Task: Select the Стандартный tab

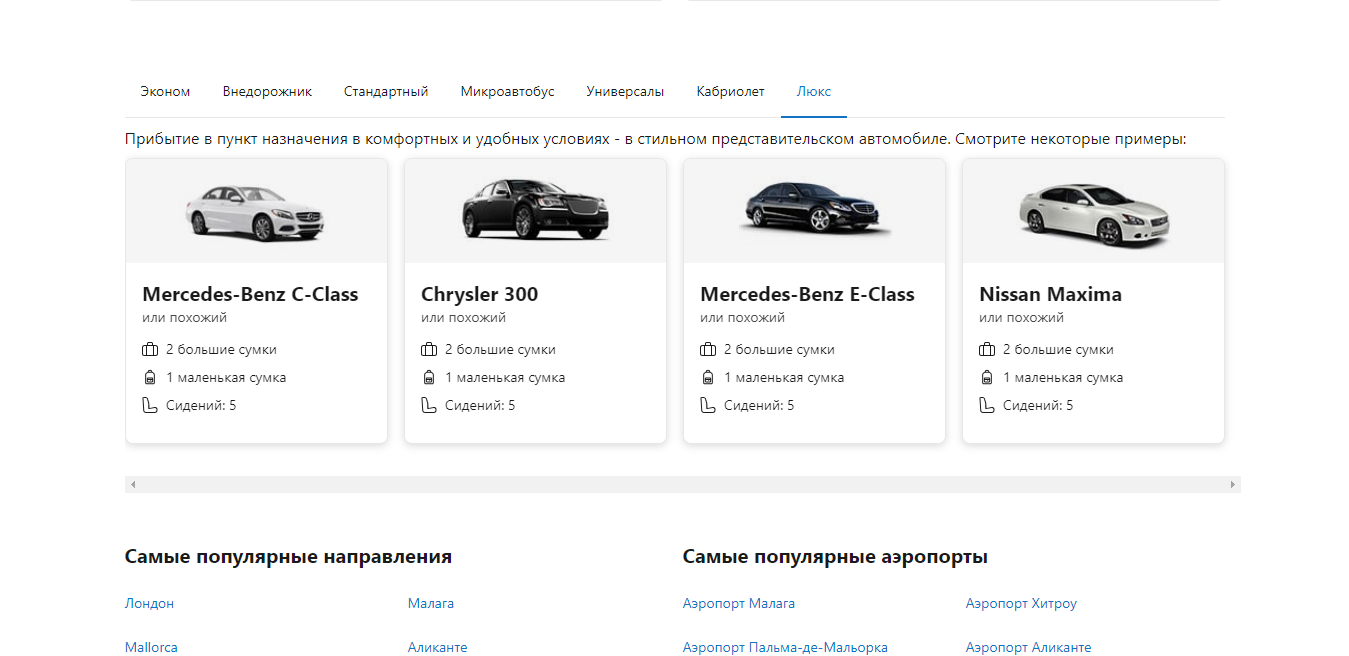Action: coord(386,91)
